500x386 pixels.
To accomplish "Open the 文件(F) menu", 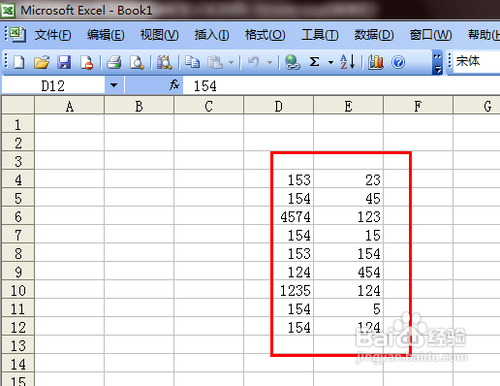I will pos(53,35).
